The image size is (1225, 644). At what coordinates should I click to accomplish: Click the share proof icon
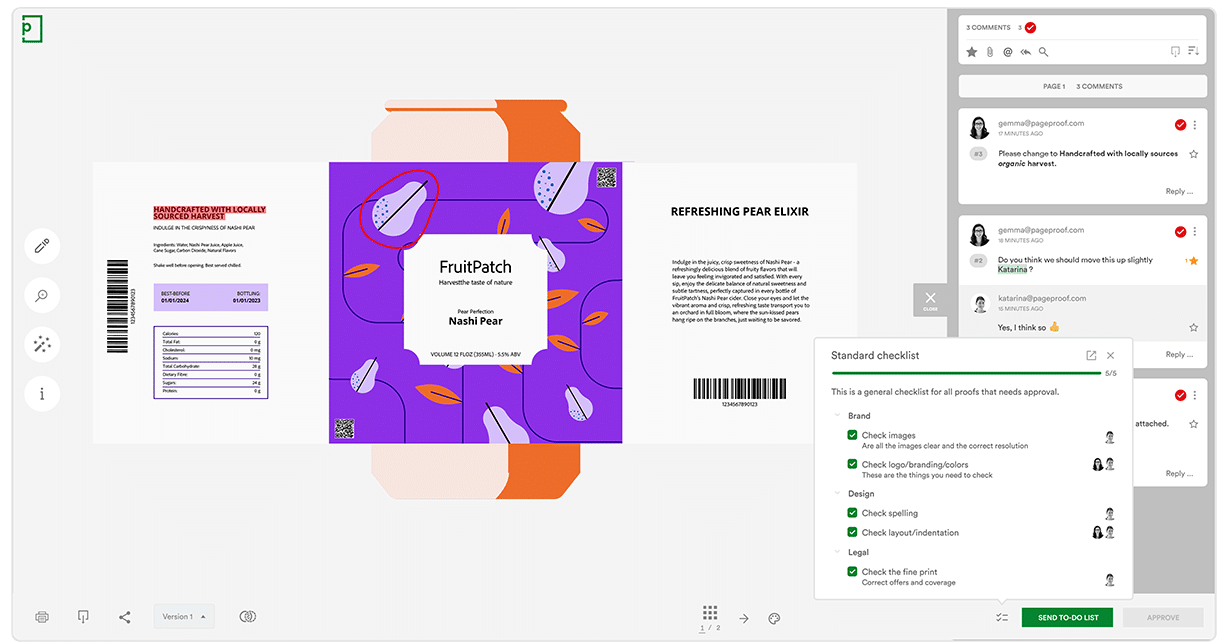[x=123, y=617]
